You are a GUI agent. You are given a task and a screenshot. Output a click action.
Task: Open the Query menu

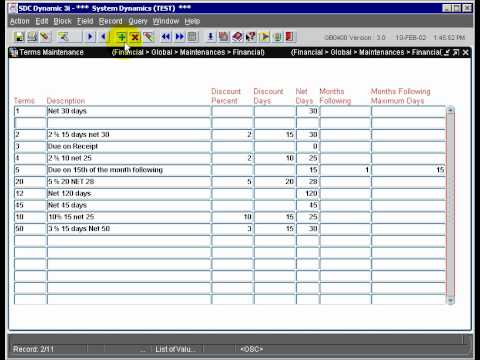tap(138, 21)
